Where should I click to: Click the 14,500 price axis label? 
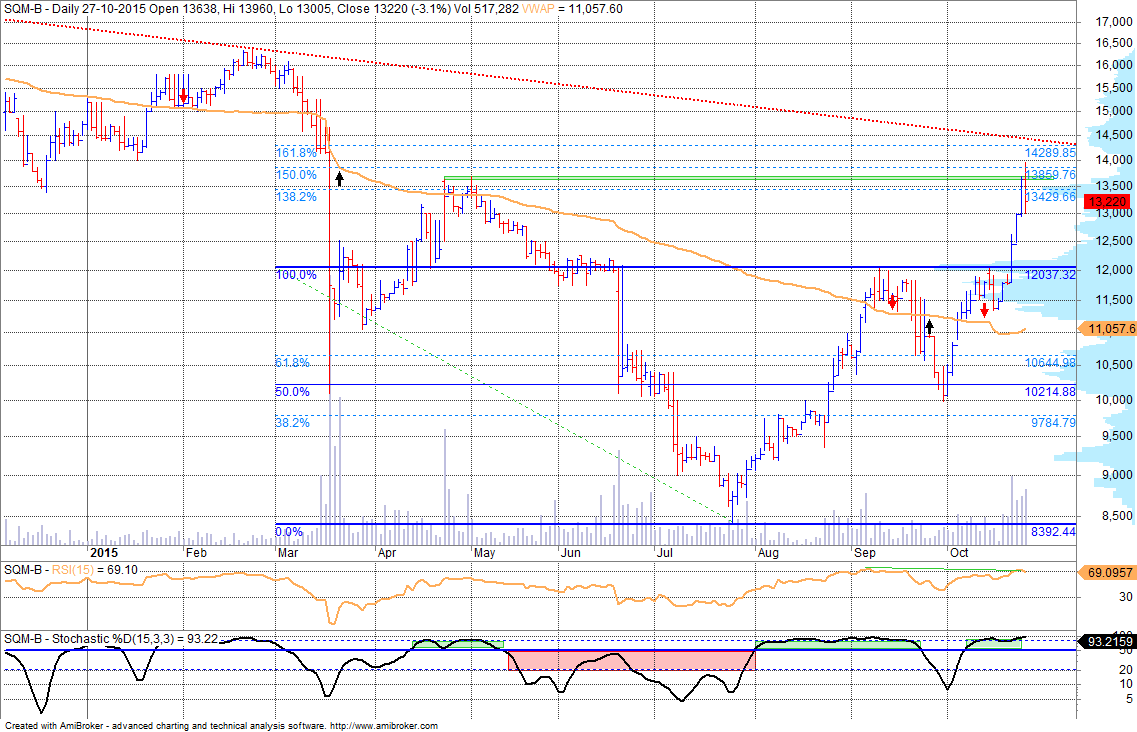coord(1112,135)
